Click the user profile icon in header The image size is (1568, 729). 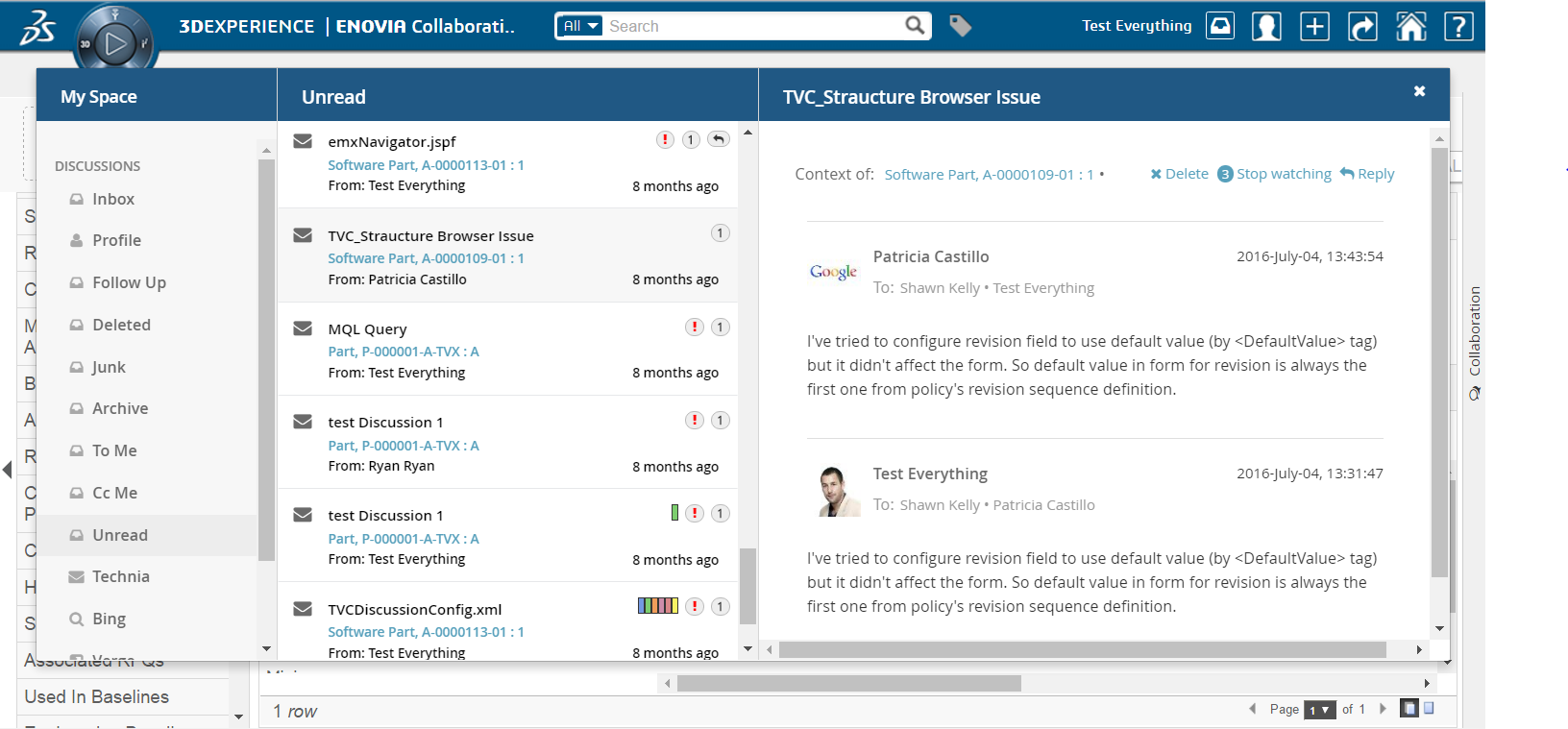1266,26
